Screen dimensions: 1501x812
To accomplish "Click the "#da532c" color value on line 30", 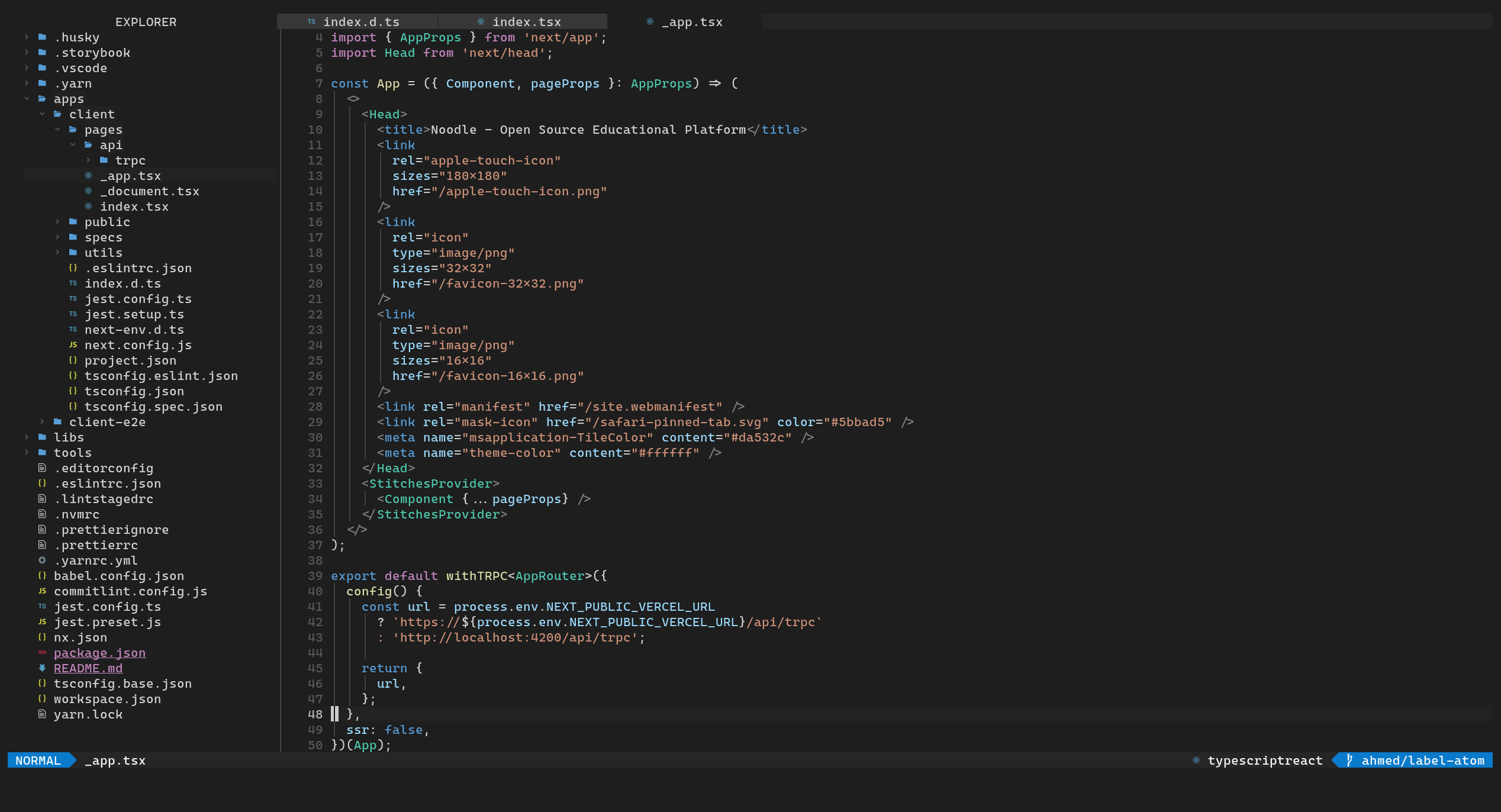I will point(758,437).
